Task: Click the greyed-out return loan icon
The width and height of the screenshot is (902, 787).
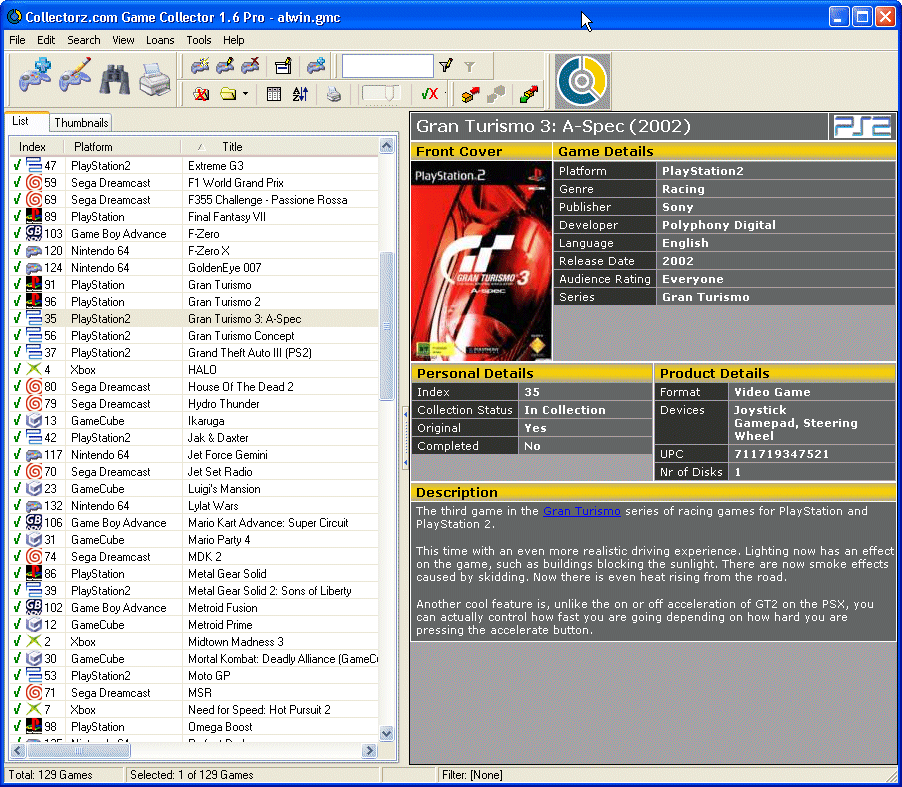Action: coord(496,94)
